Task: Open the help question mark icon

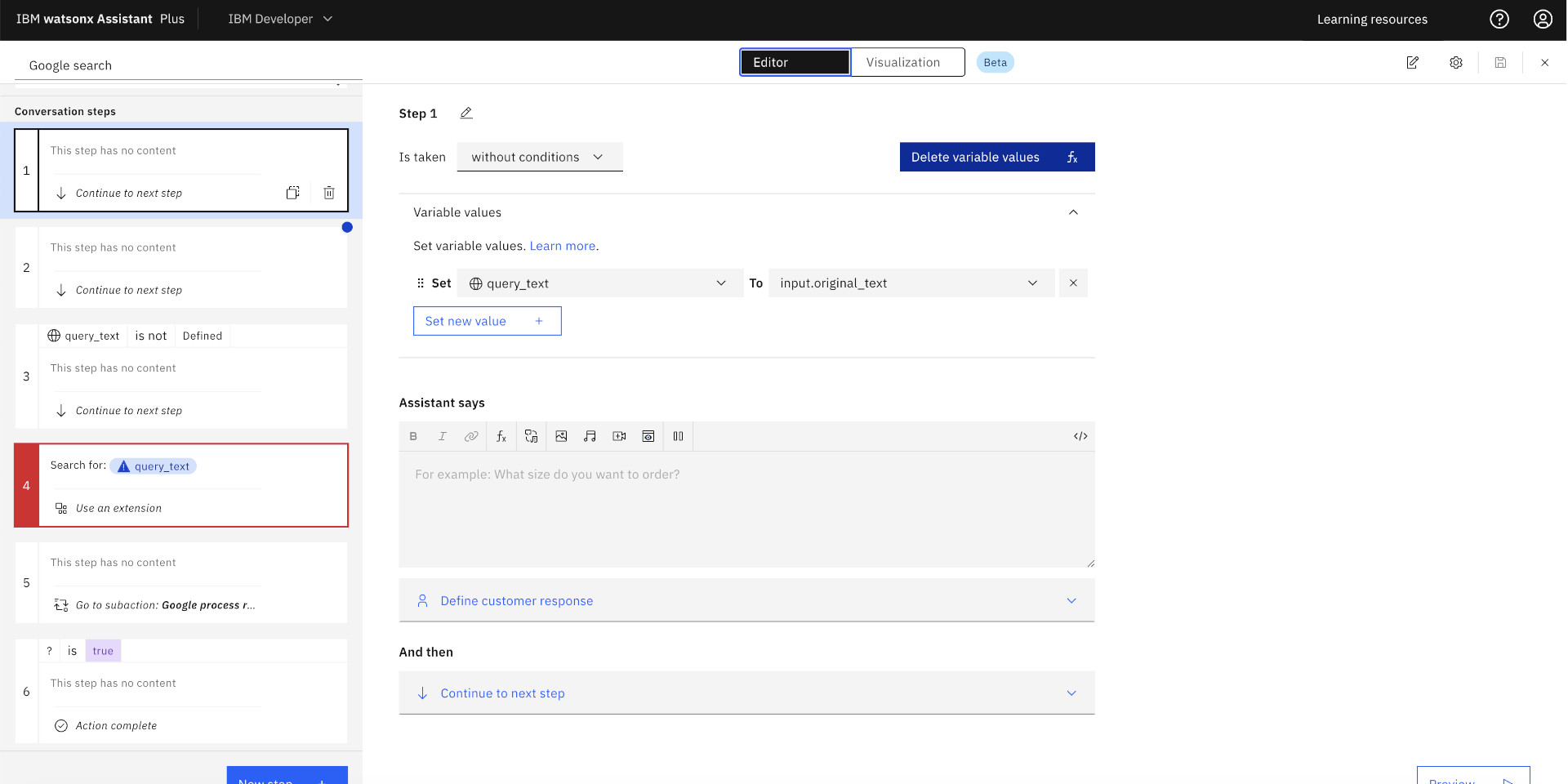Action: click(1499, 19)
